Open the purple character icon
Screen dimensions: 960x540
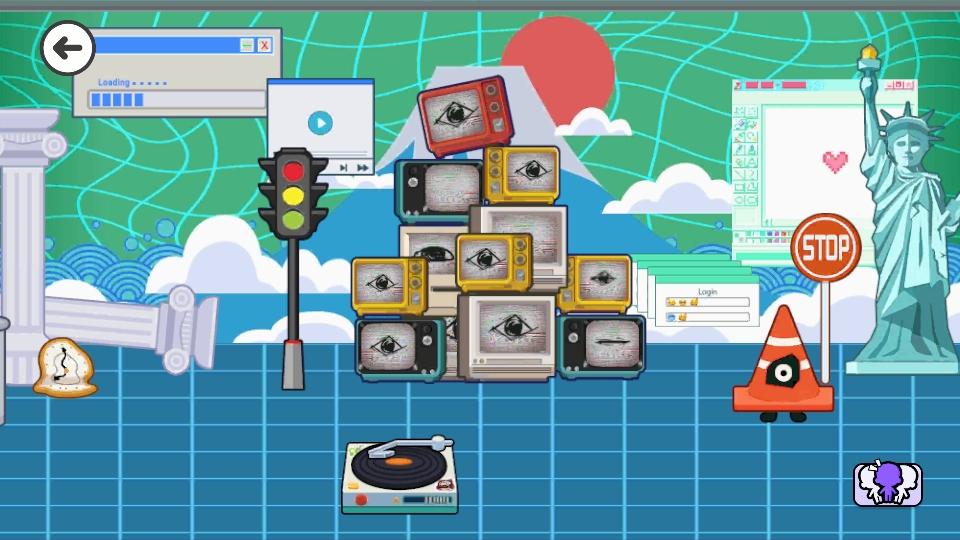click(x=887, y=484)
